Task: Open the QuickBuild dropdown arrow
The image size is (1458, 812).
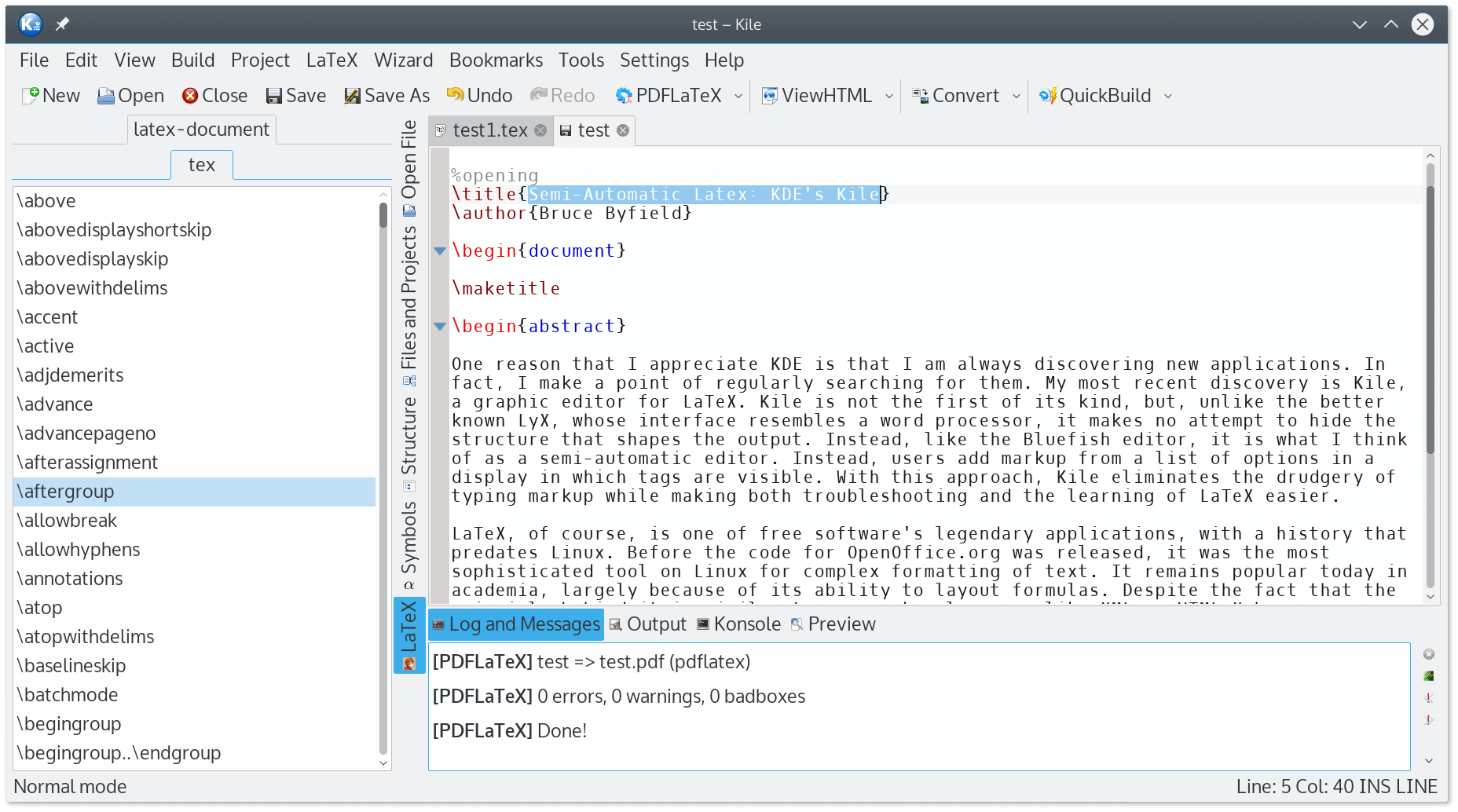Action: click(x=1168, y=96)
